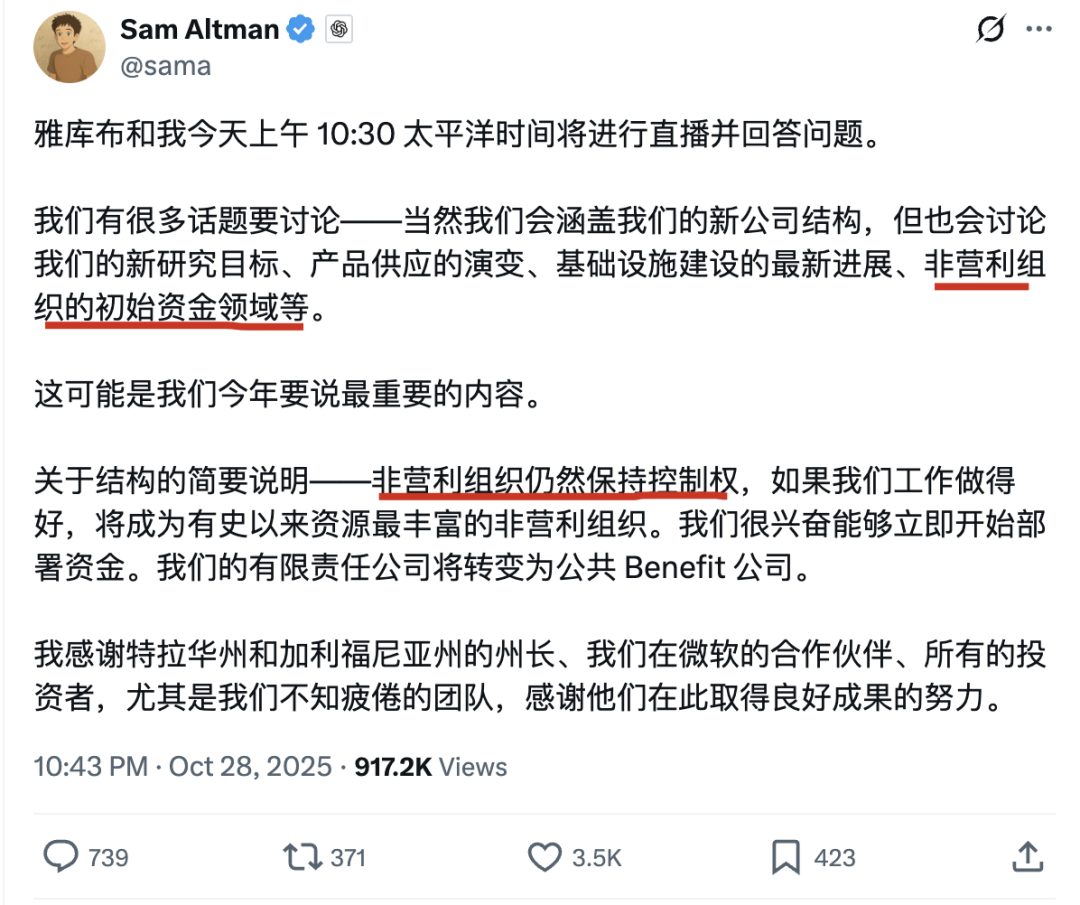Tap the share icon below the post

tap(1029, 856)
